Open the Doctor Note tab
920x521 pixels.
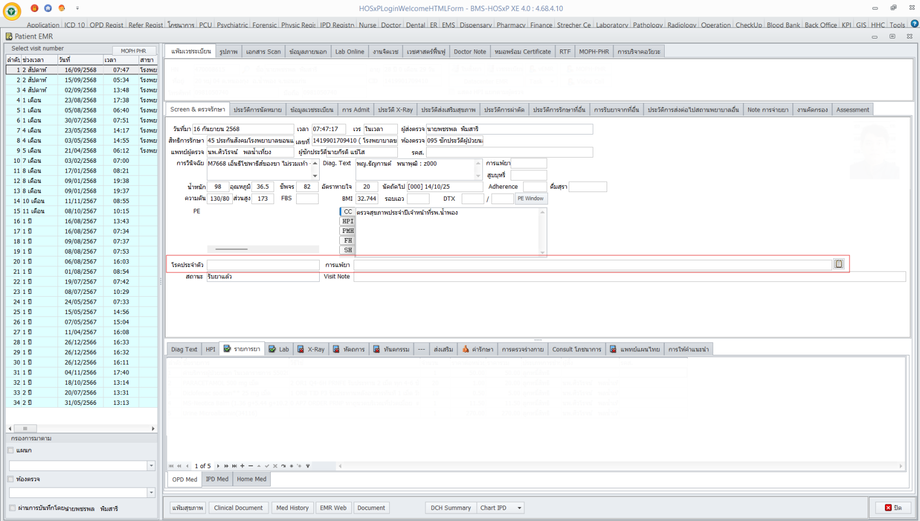point(469,52)
